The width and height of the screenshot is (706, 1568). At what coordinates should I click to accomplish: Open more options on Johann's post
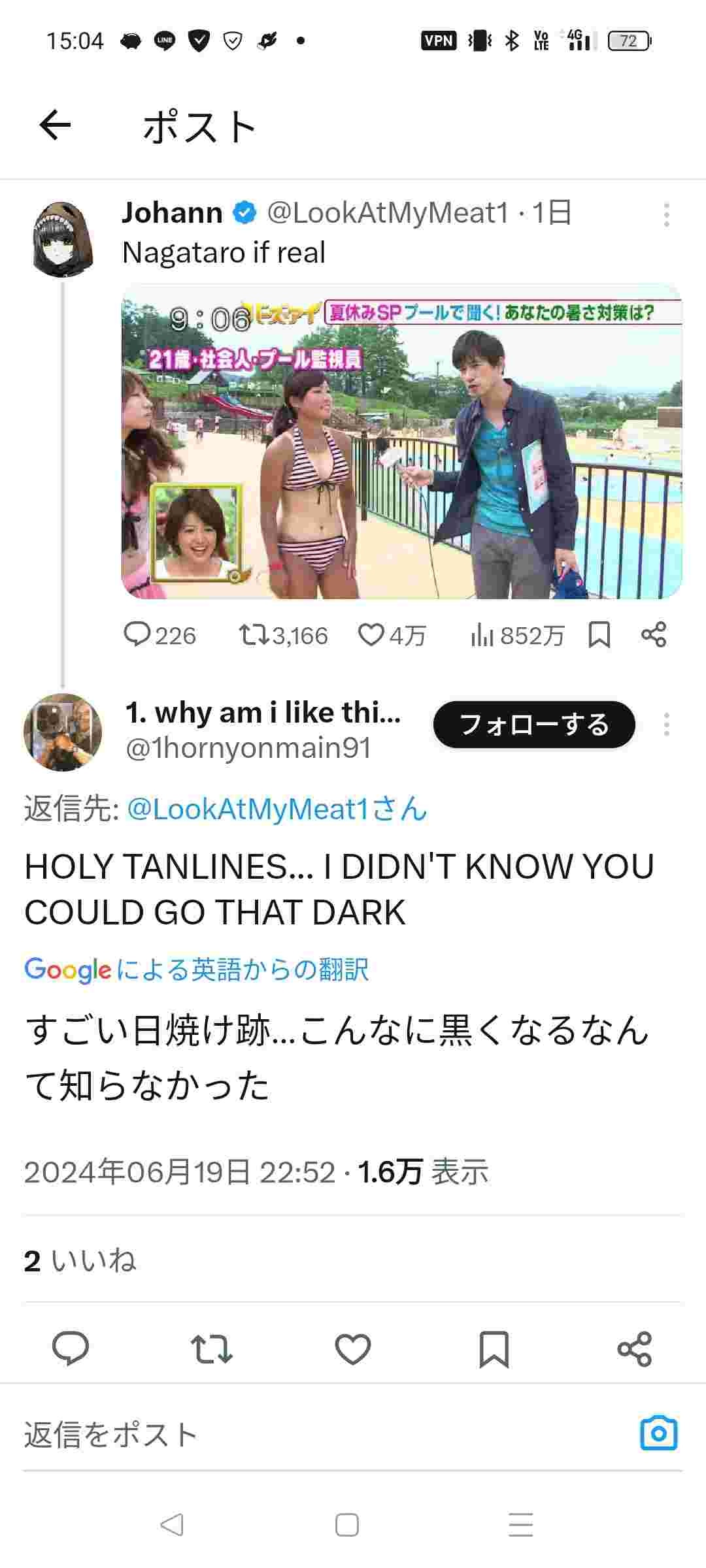[666, 215]
